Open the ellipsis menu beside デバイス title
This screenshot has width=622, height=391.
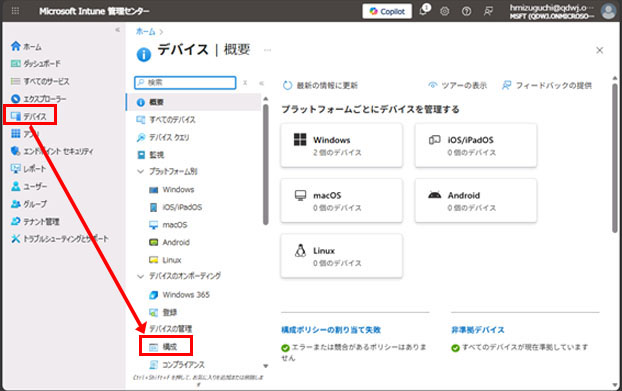coord(267,50)
